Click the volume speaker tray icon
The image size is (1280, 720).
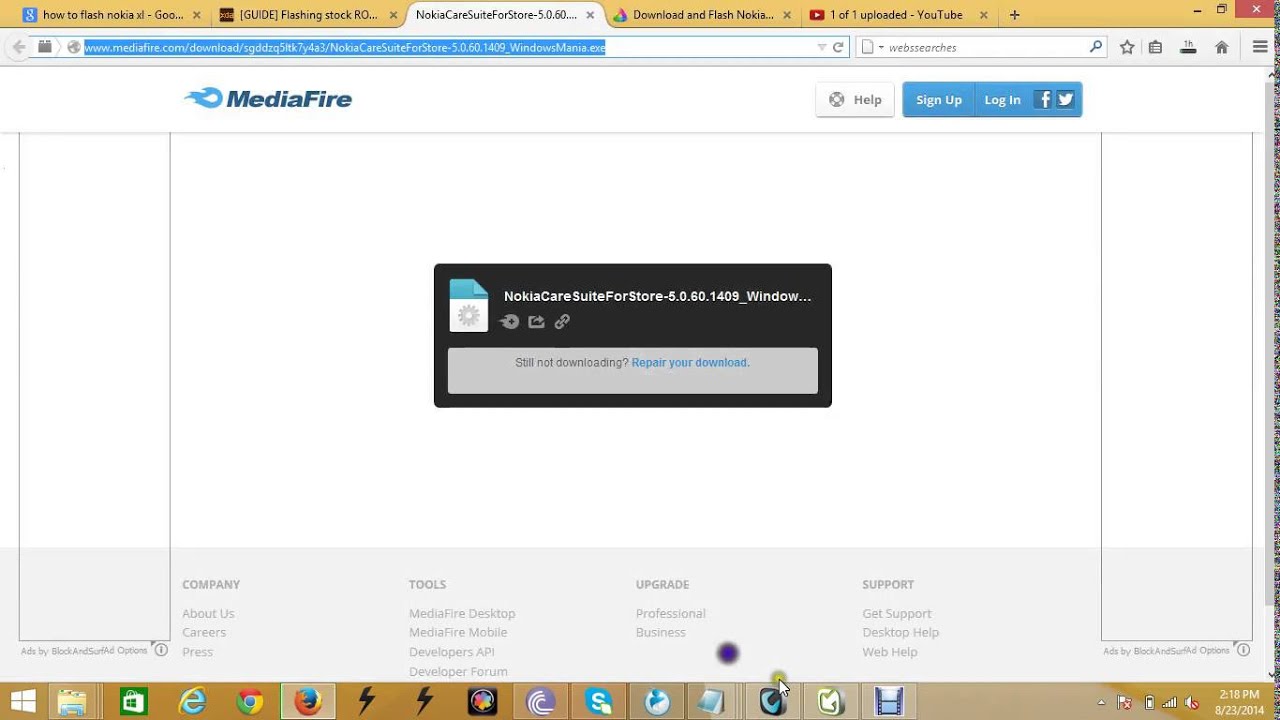[1190, 702]
